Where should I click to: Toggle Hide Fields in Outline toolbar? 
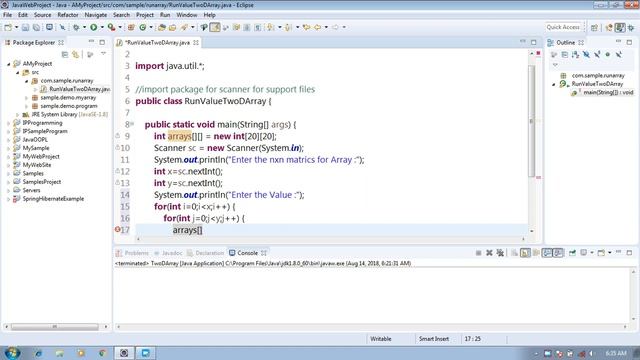[586, 54]
